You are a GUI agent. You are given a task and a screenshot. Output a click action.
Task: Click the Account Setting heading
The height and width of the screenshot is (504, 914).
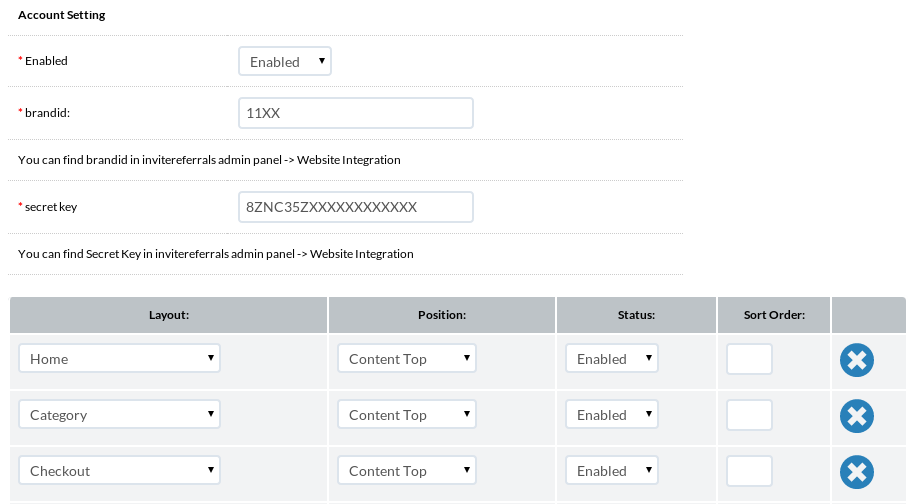[62, 15]
